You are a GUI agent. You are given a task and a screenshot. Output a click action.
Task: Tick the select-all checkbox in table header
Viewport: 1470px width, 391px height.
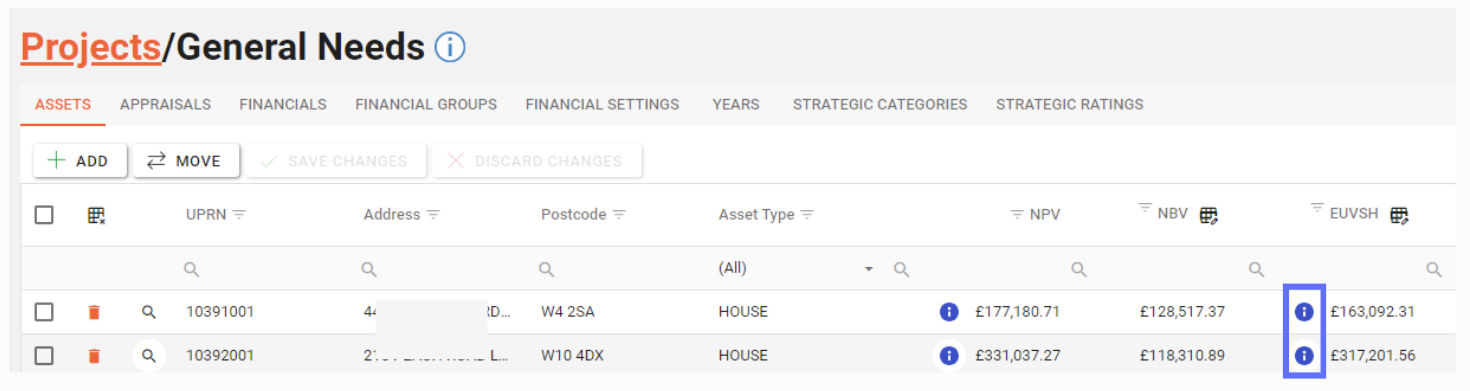(x=44, y=215)
